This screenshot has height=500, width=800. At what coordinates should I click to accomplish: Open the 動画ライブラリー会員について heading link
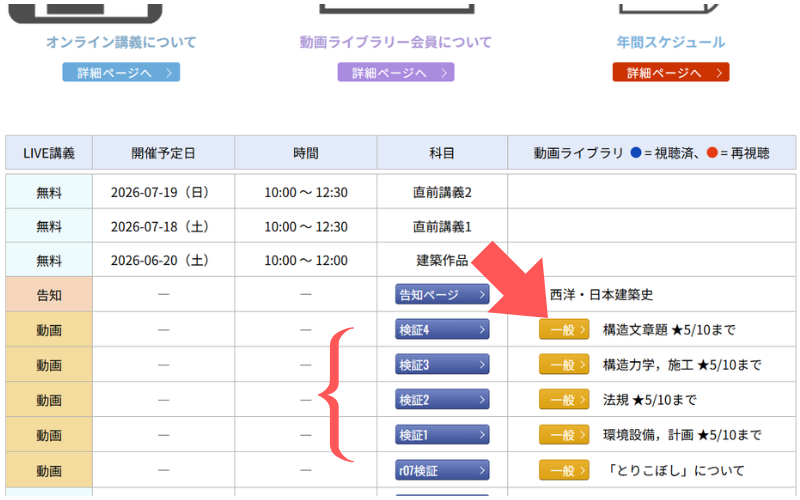396,43
